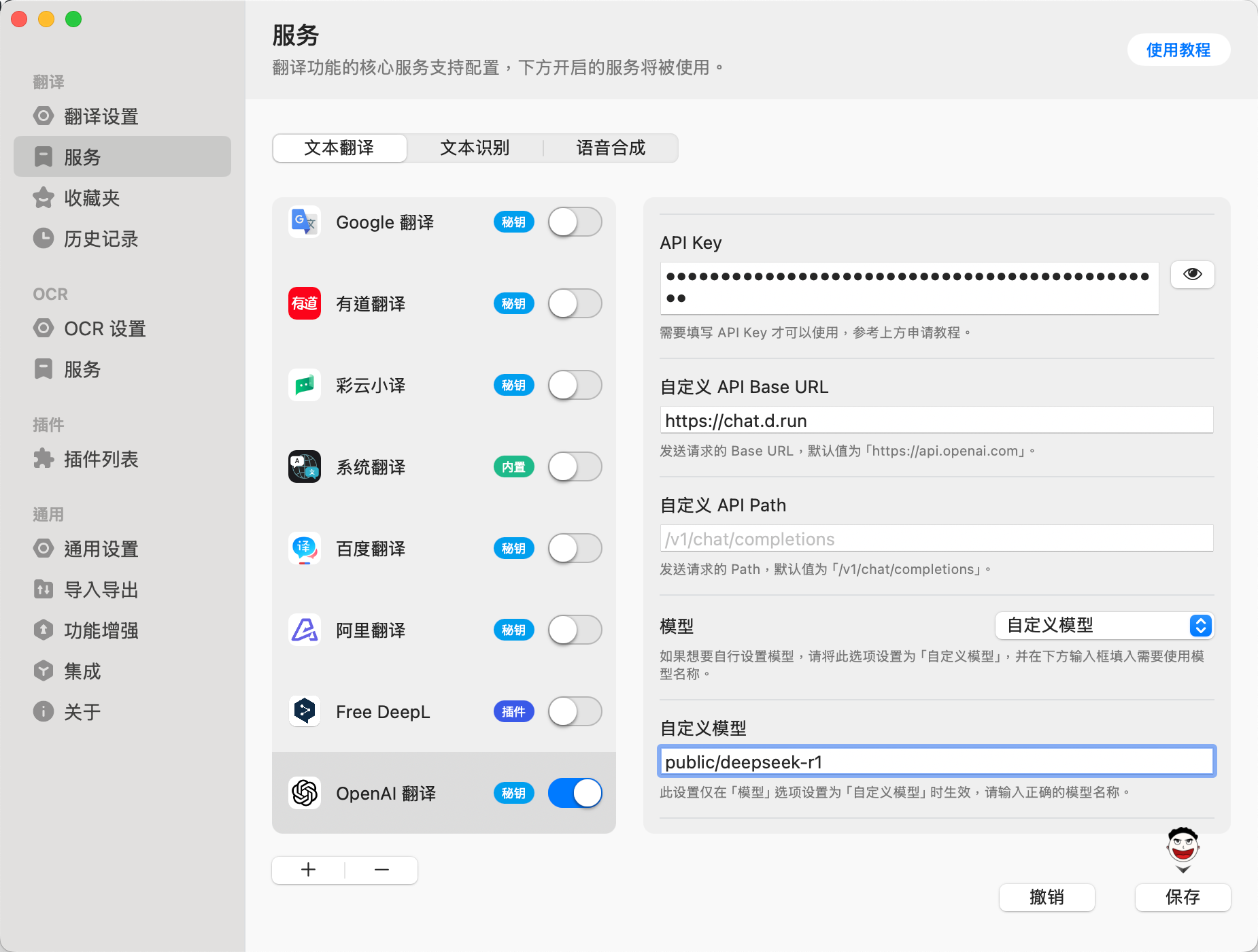
Task: Select the 彩云小译 service icon
Action: pos(304,385)
